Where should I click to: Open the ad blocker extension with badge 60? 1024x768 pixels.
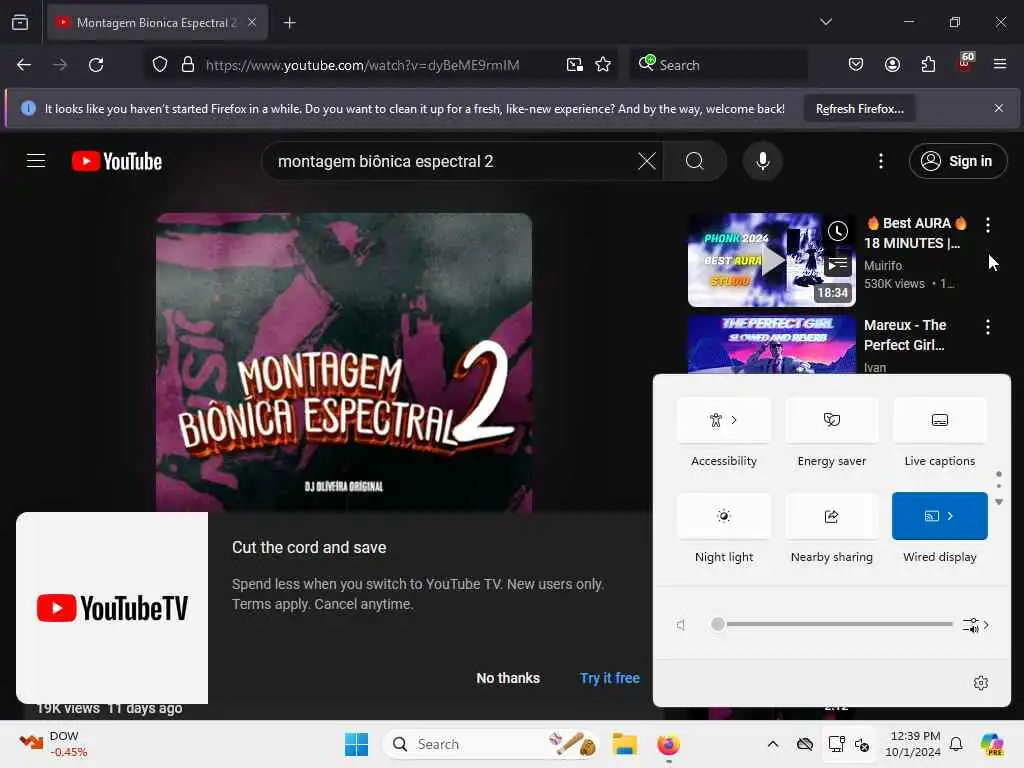click(965, 63)
